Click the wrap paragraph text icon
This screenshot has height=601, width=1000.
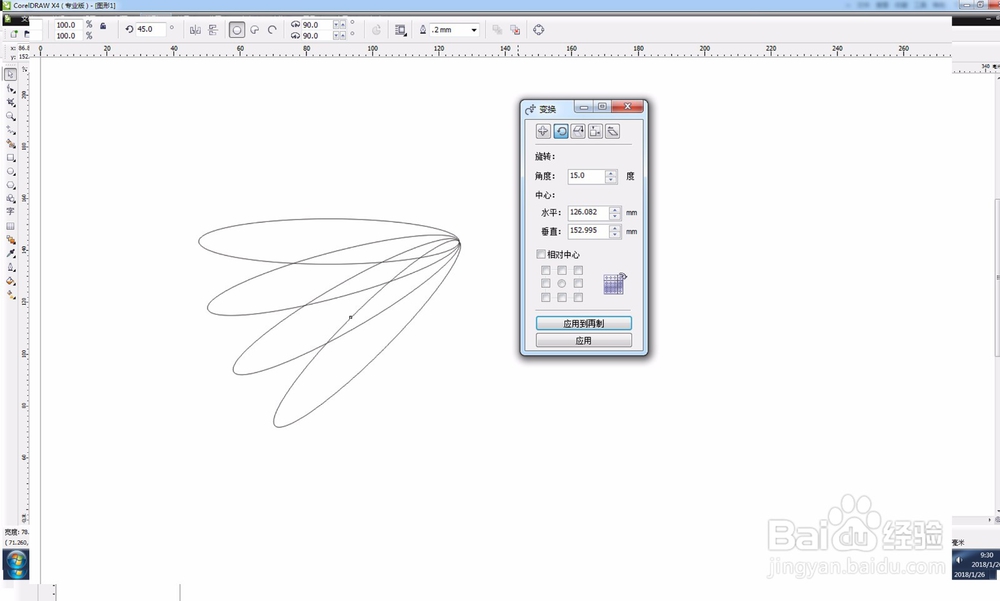click(401, 29)
